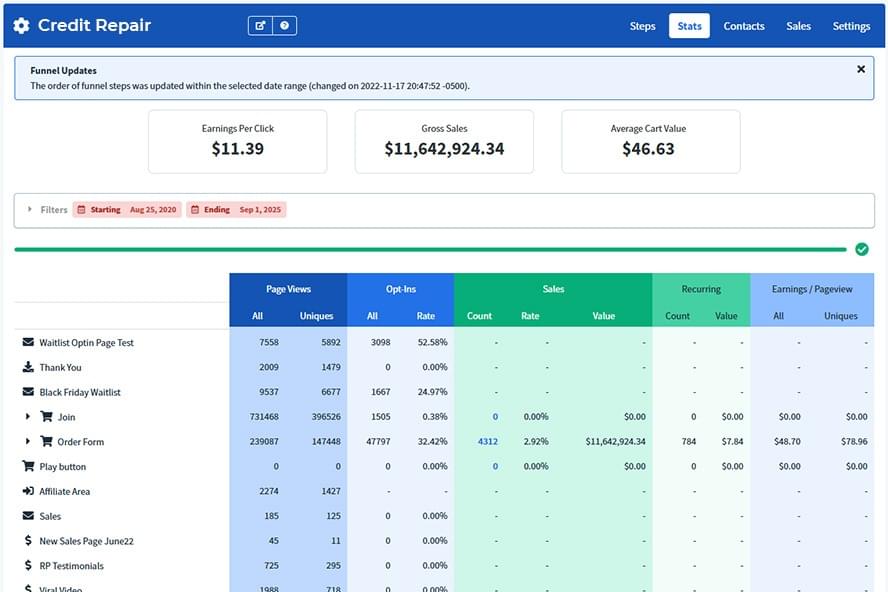Click the download icon next to Thank You
Screen dimensions: 888x592
pyautogui.click(x=28, y=367)
